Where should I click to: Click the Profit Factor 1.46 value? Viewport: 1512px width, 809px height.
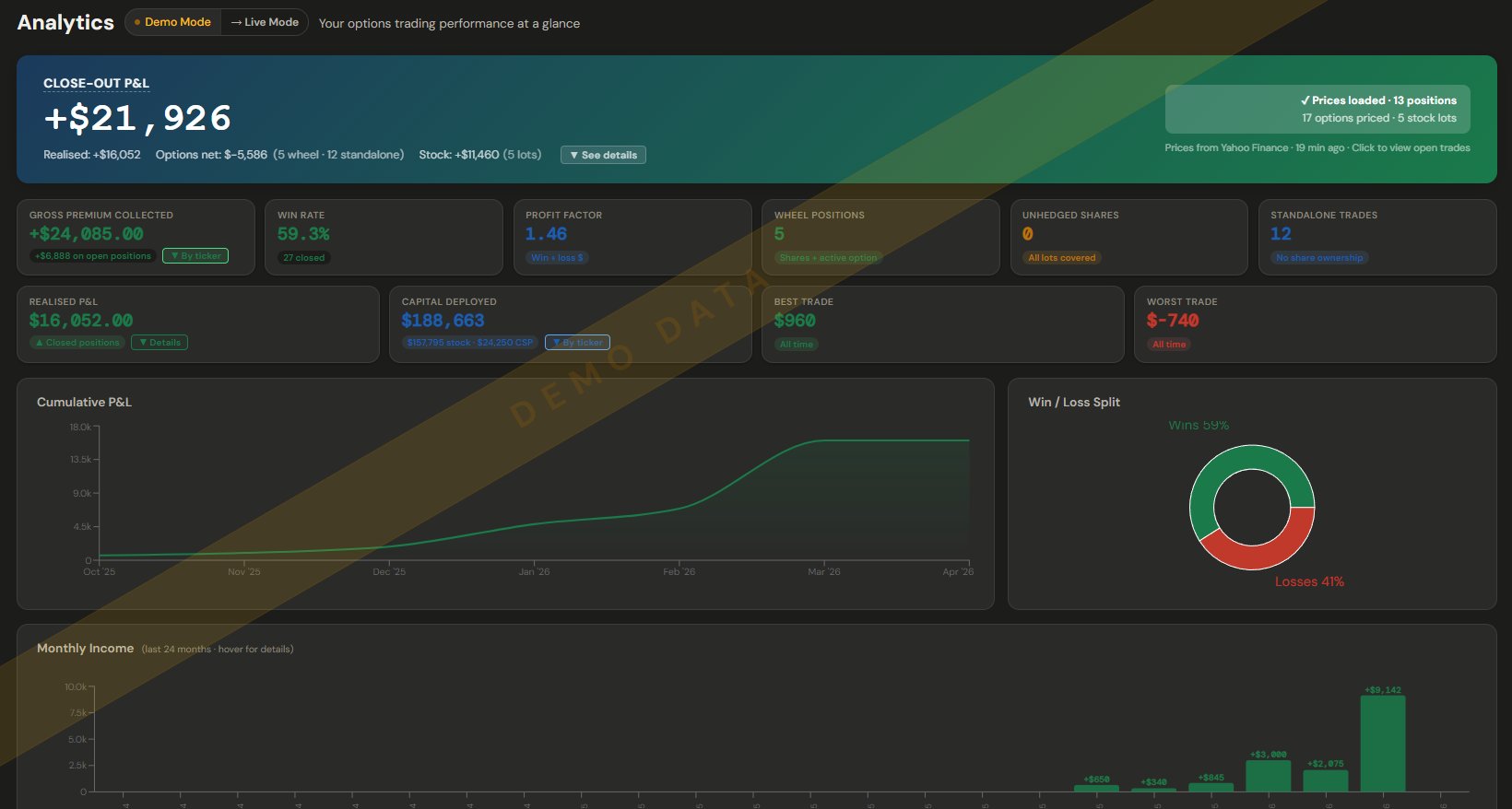pyautogui.click(x=546, y=234)
